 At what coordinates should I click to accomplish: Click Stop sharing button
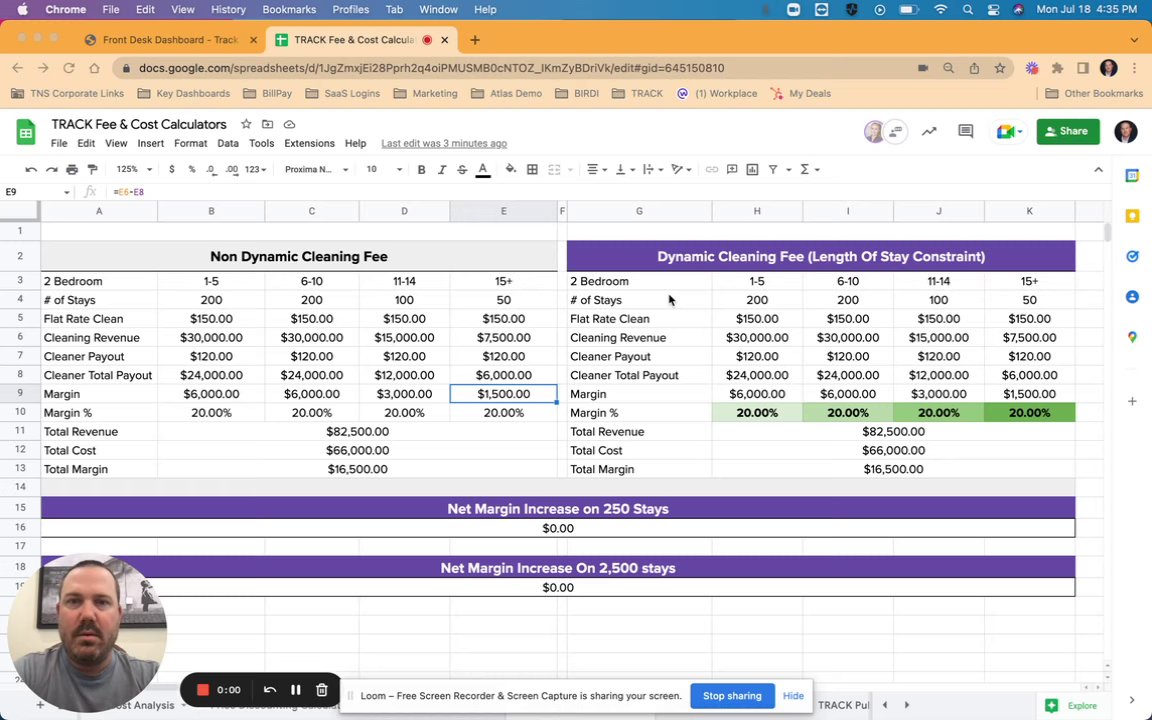732,696
